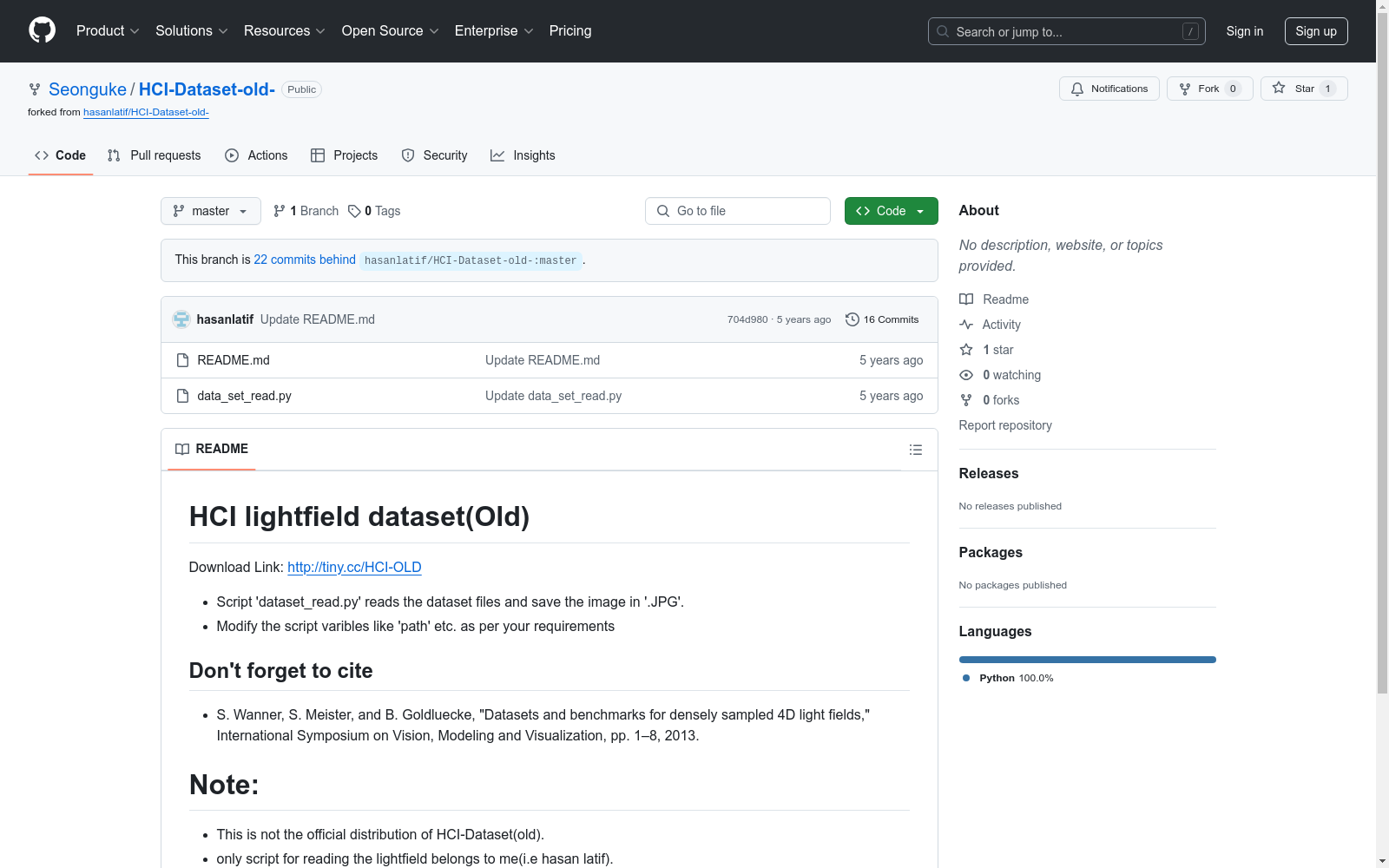The height and width of the screenshot is (868, 1389).
Task: Open the Update data_set_read.py commit message
Action: [553, 396]
